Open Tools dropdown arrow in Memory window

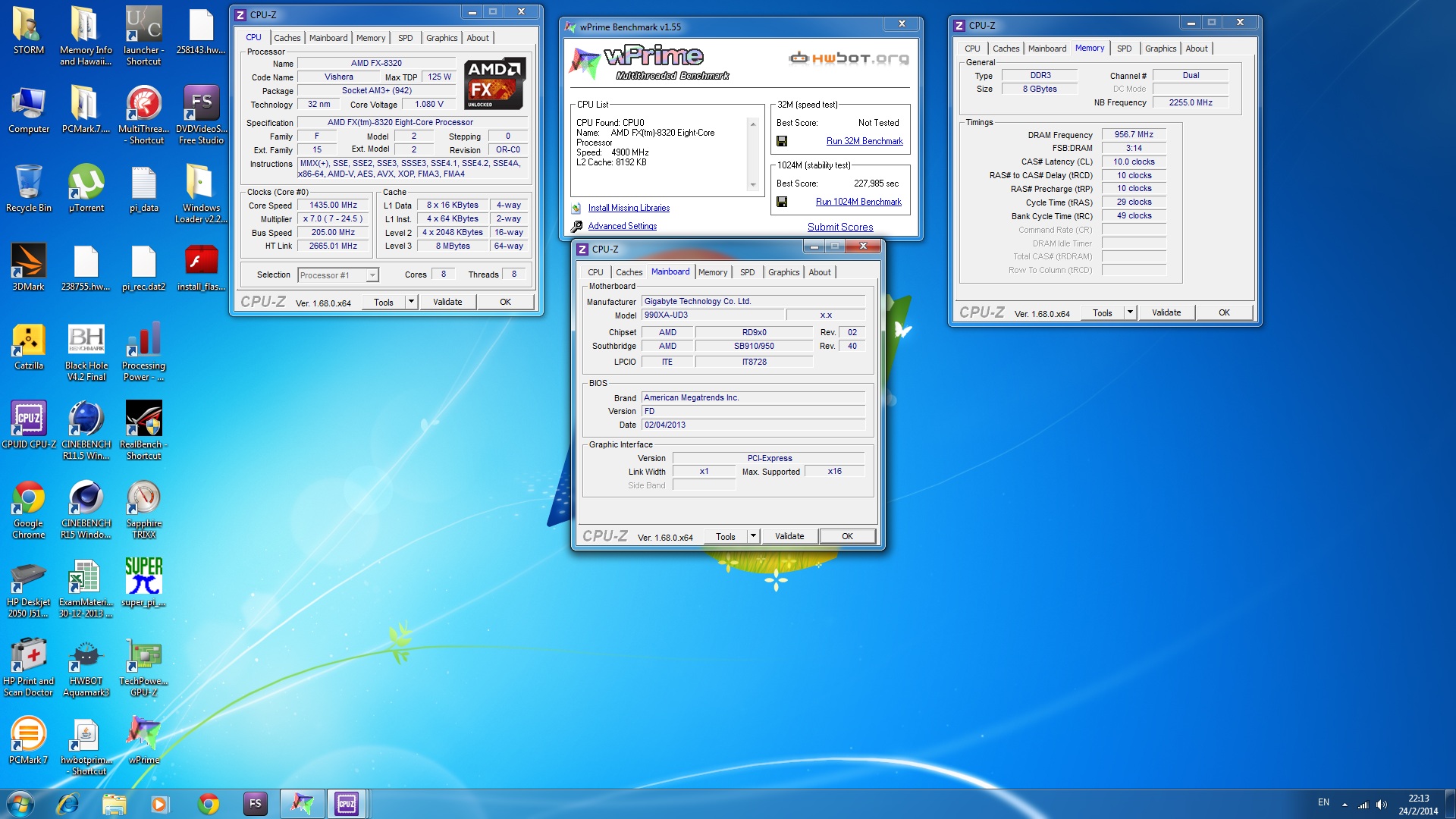1130,312
